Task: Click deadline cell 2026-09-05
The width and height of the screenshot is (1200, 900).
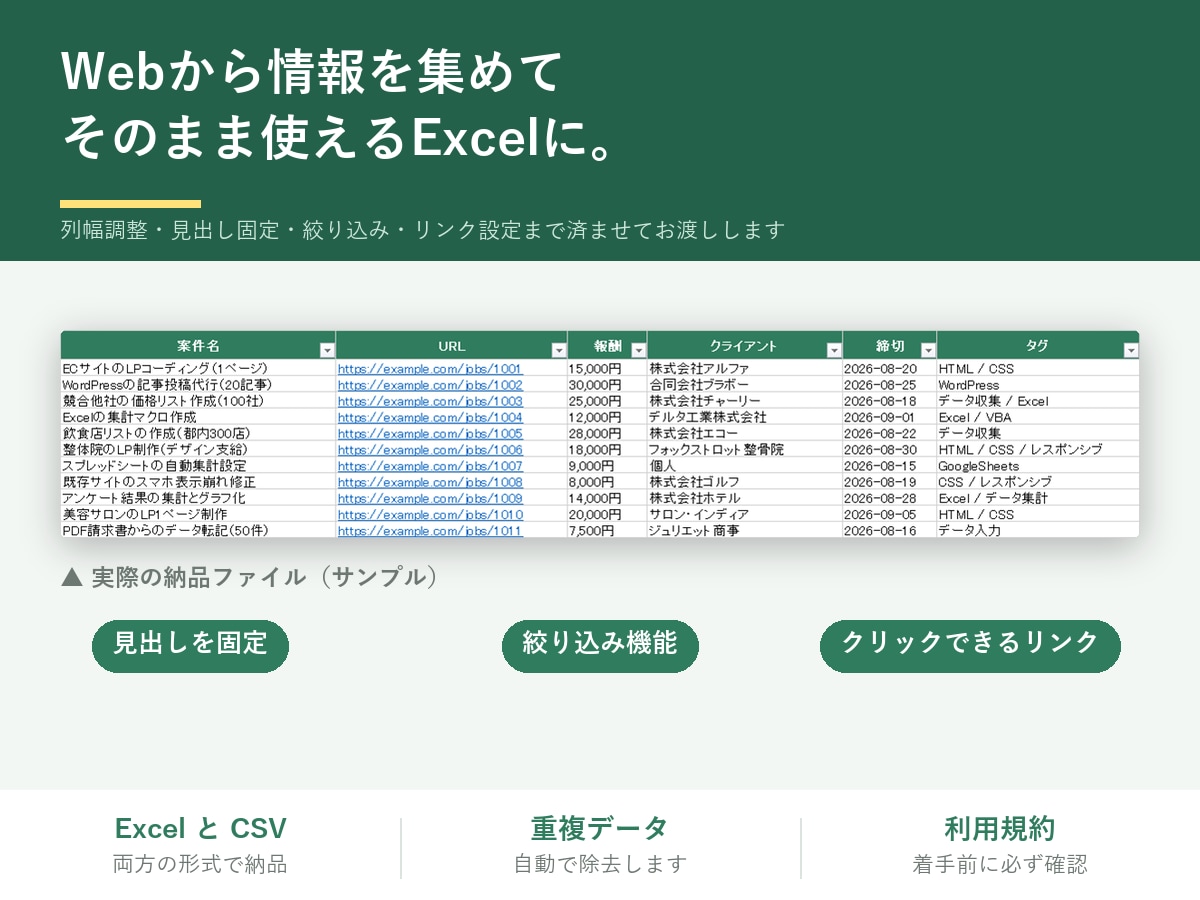Action: pos(890,515)
